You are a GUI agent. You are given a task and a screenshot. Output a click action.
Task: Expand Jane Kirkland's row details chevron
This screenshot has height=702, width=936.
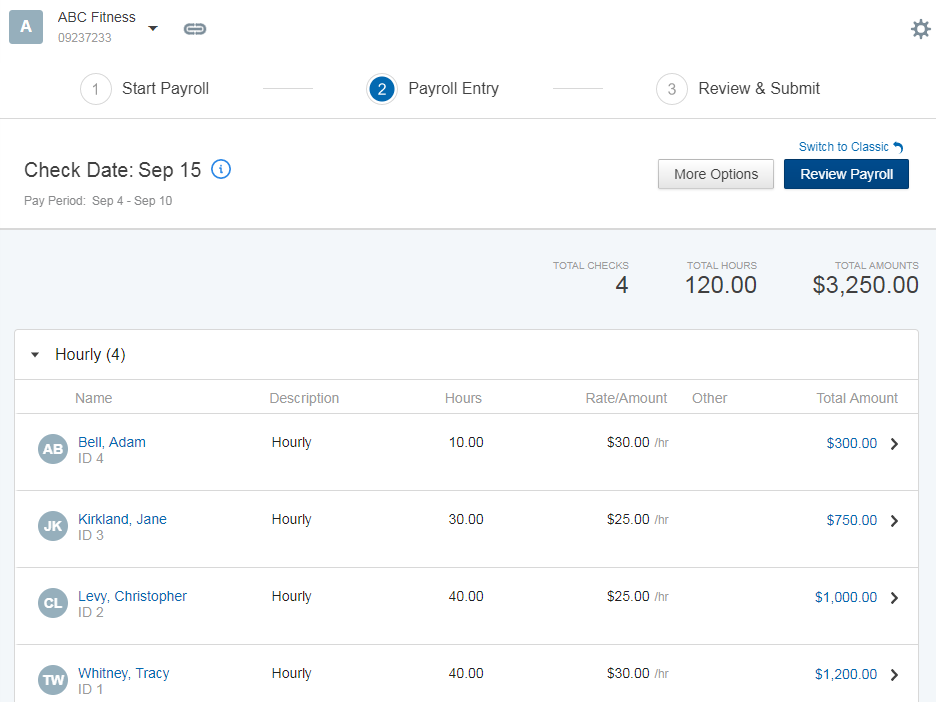(x=894, y=521)
